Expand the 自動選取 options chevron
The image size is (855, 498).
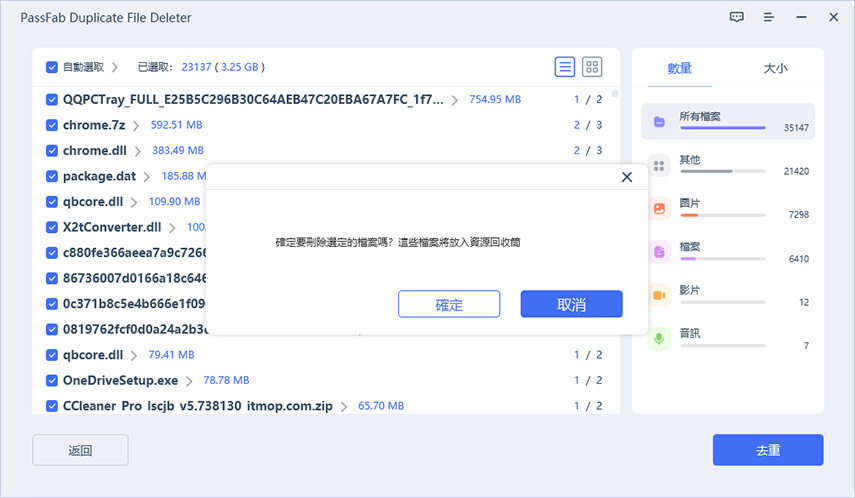pyautogui.click(x=115, y=67)
